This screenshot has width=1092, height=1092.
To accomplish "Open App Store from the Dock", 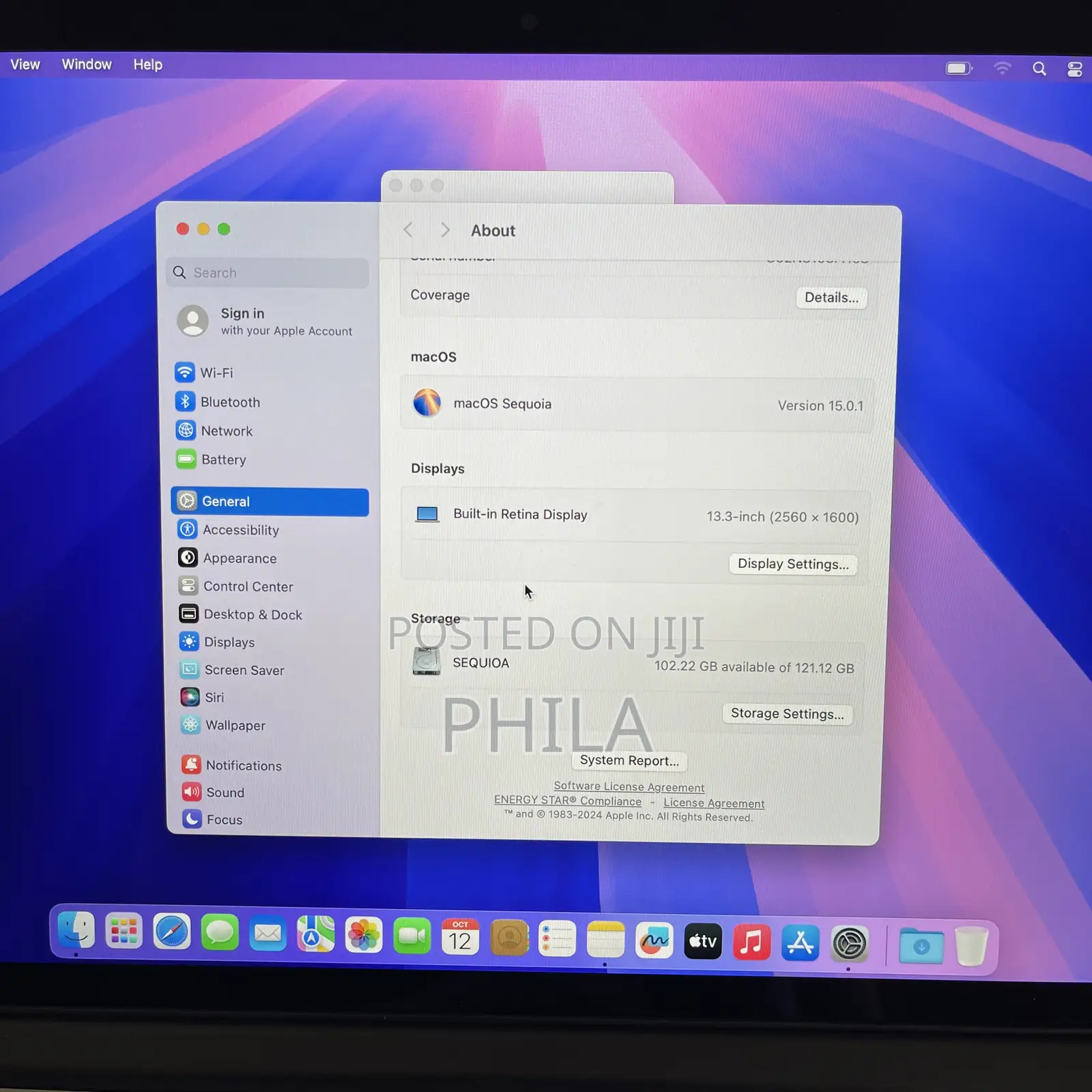I will [800, 944].
